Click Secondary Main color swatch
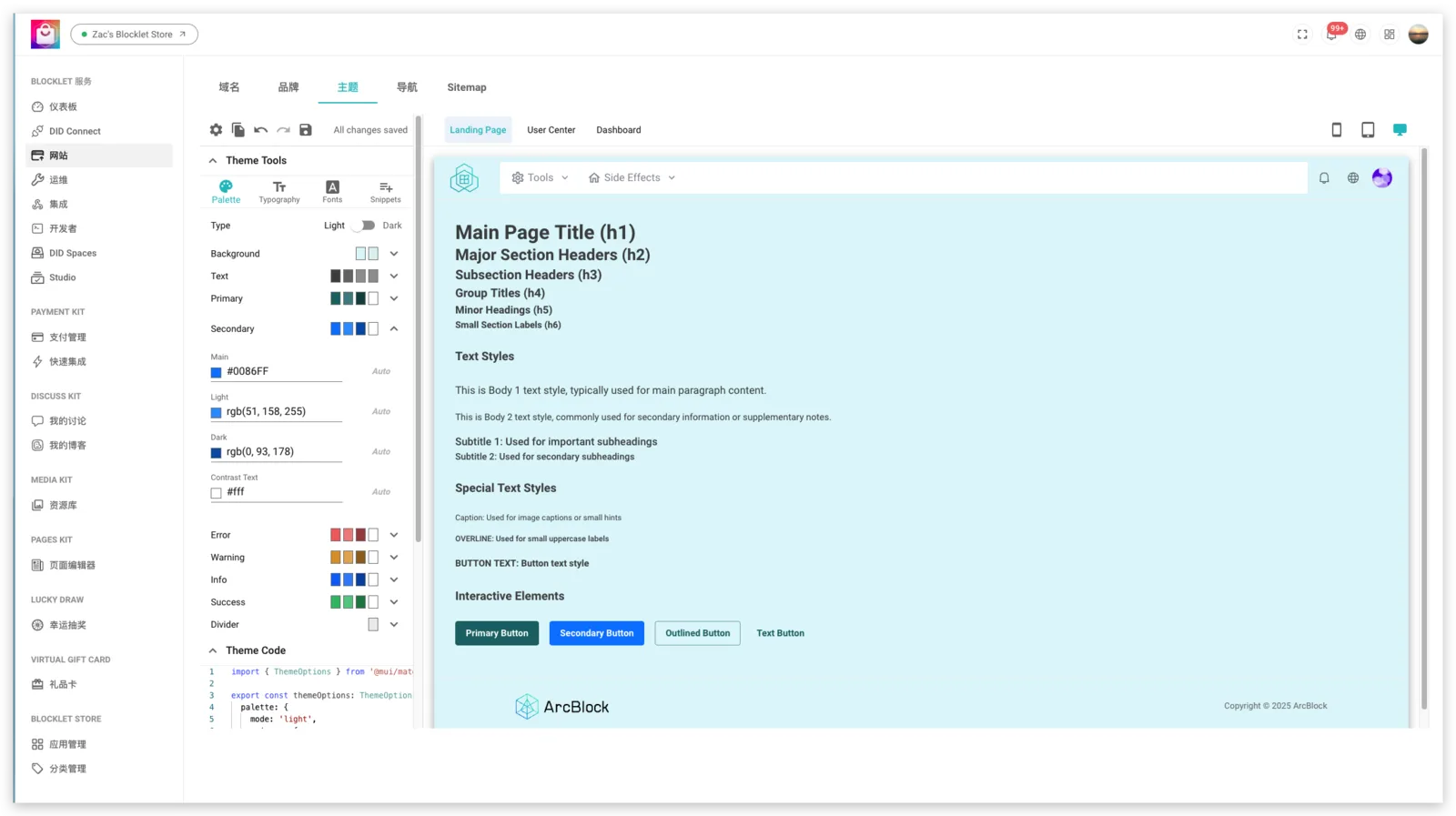This screenshot has height=816, width=1456. coord(216,372)
